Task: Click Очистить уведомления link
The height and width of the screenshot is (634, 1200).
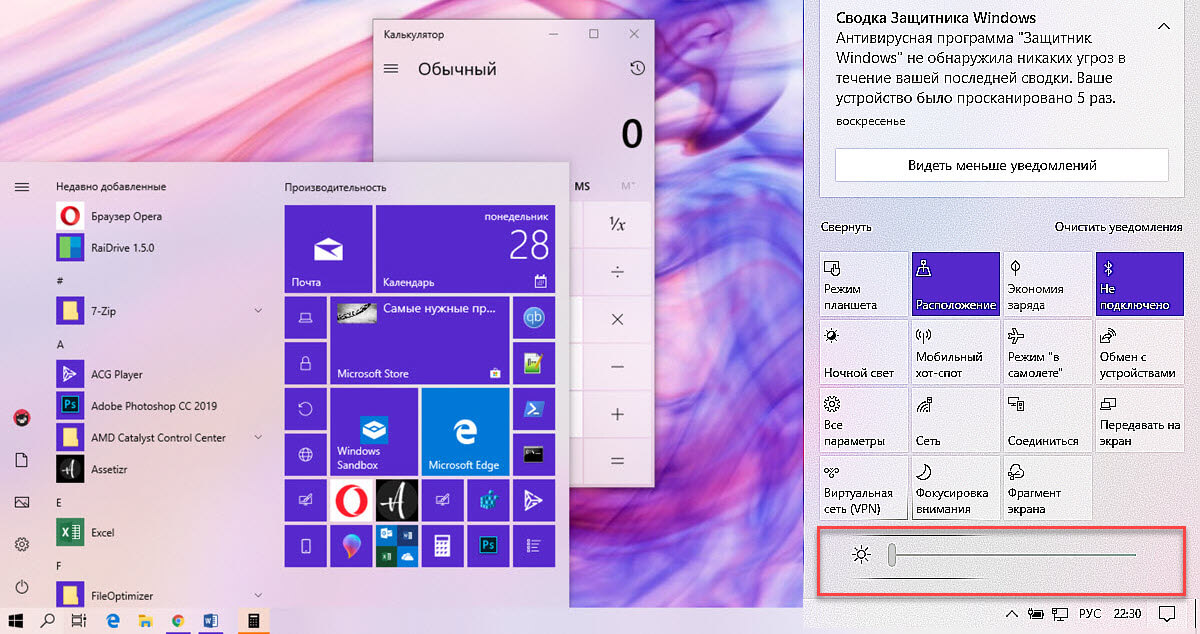Action: click(1118, 227)
